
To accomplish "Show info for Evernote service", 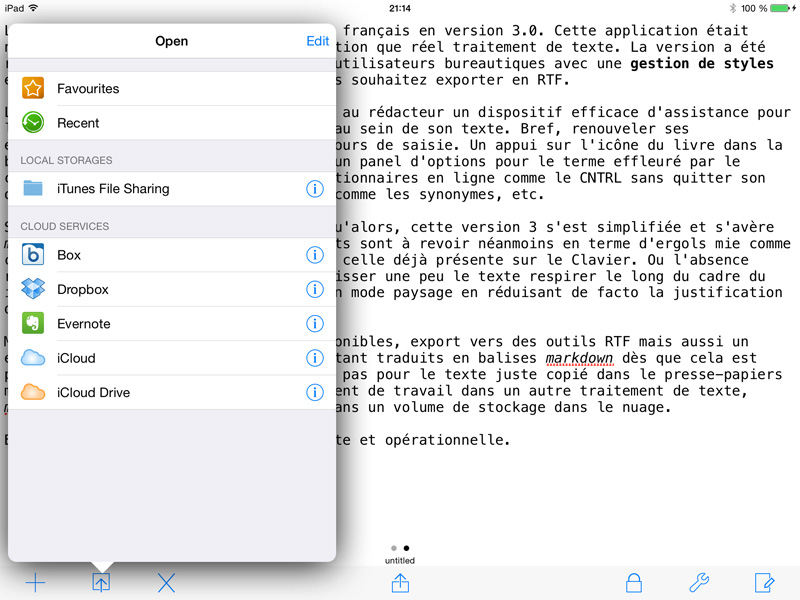I will pos(314,324).
